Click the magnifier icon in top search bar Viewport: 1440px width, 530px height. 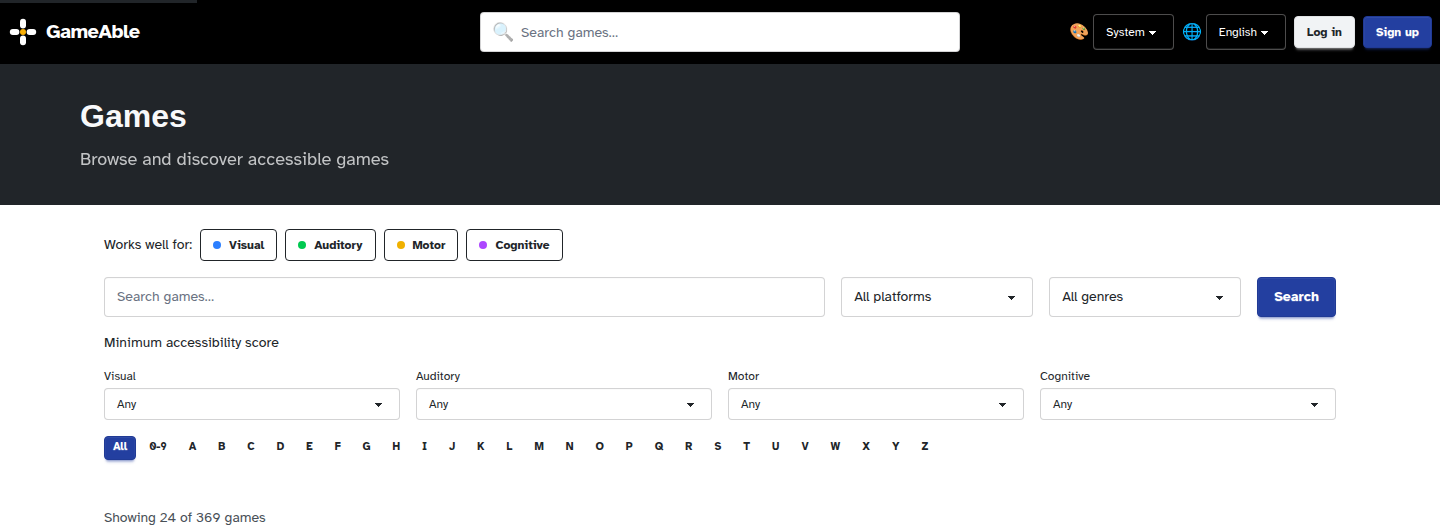(503, 32)
